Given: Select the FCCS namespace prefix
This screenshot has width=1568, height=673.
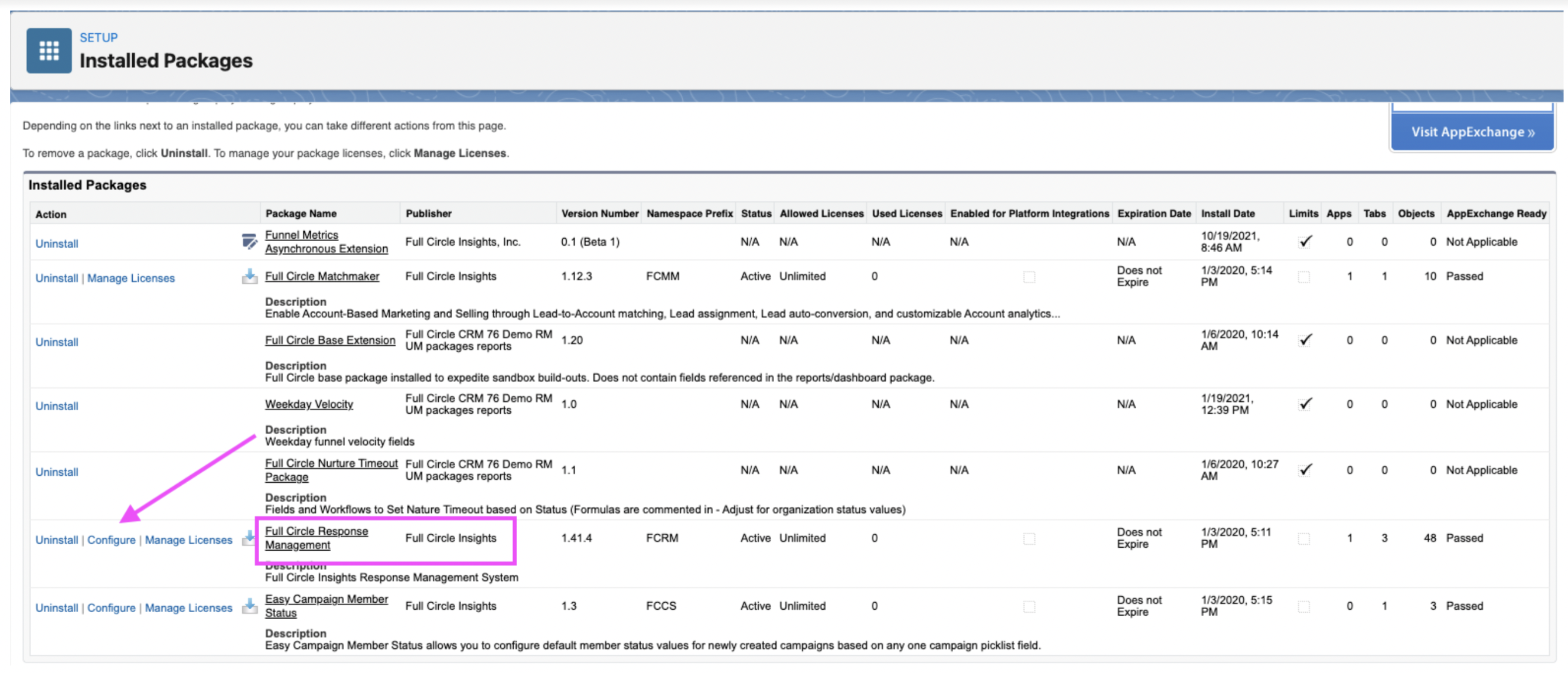Looking at the screenshot, I should click(x=662, y=606).
